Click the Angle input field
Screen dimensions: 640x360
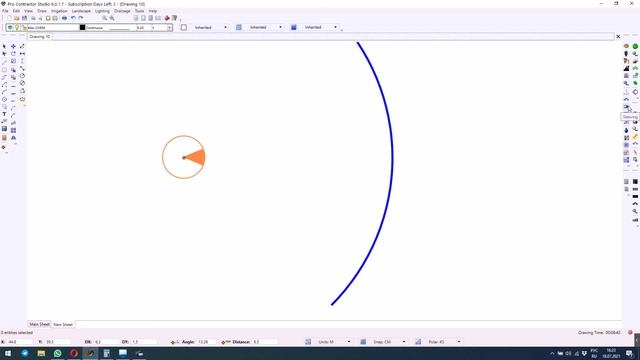point(207,342)
